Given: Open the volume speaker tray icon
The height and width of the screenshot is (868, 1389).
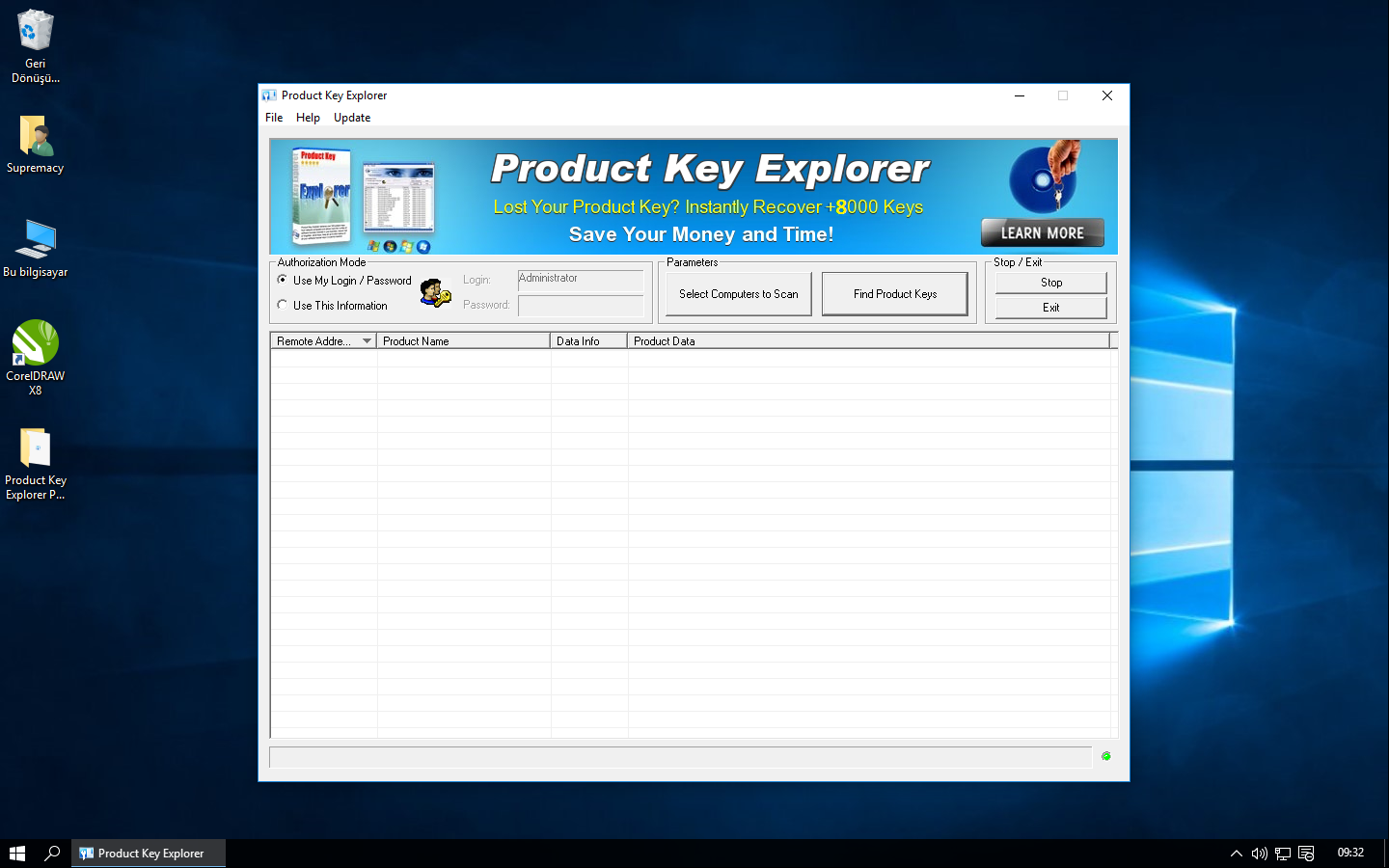Looking at the screenshot, I should click(1259, 854).
